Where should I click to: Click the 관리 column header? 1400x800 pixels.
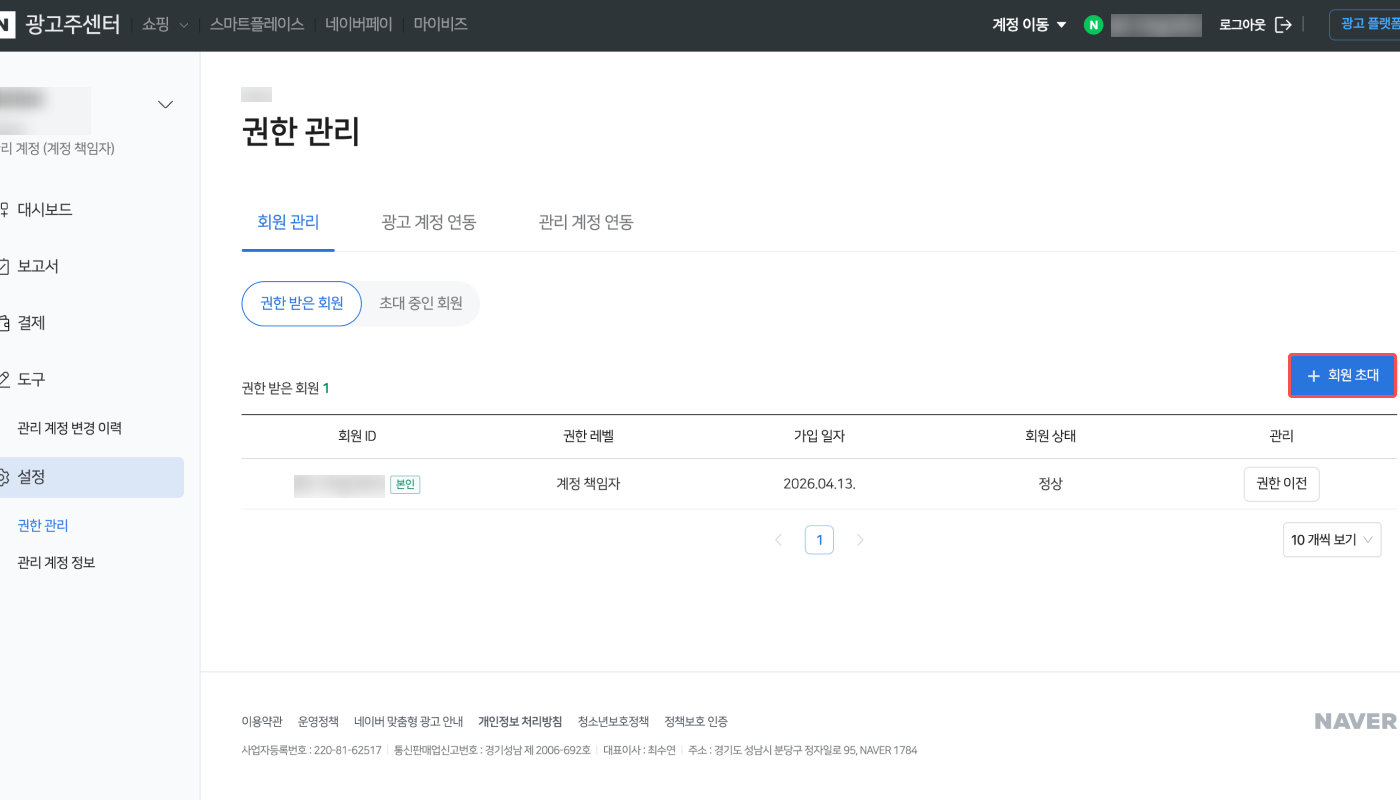click(1281, 436)
